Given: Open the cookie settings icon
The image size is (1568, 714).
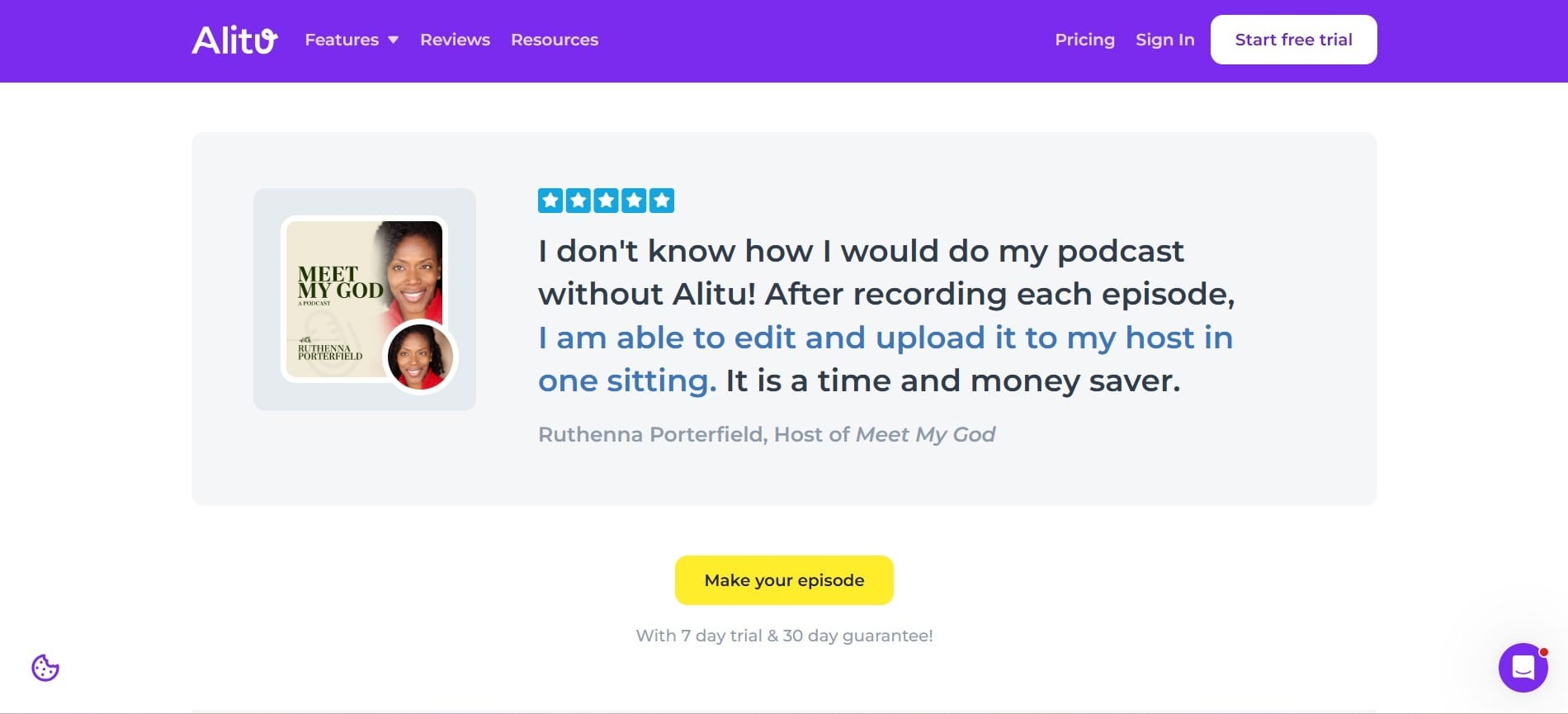Looking at the screenshot, I should [x=45, y=668].
